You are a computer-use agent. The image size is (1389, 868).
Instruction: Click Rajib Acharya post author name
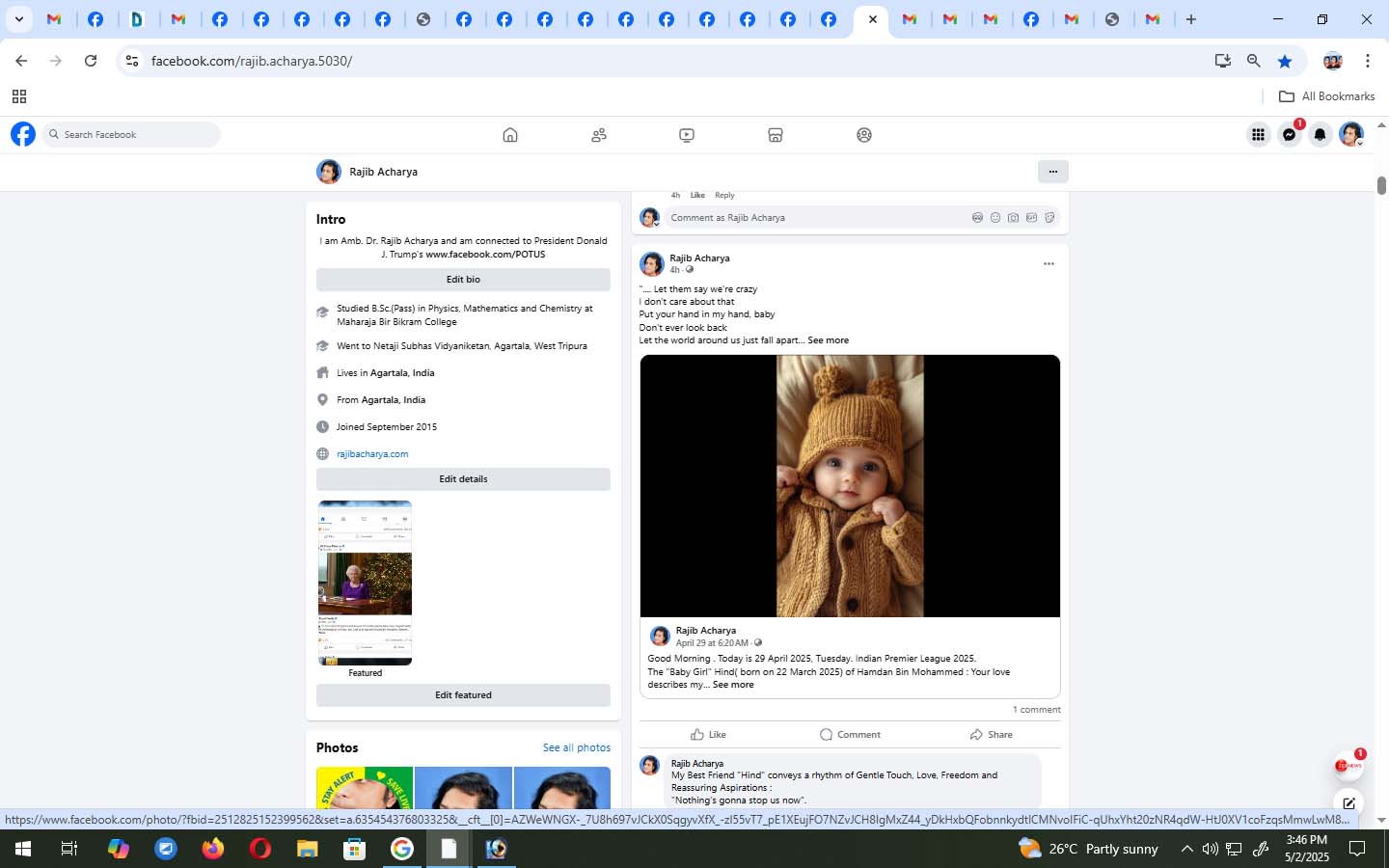699,258
